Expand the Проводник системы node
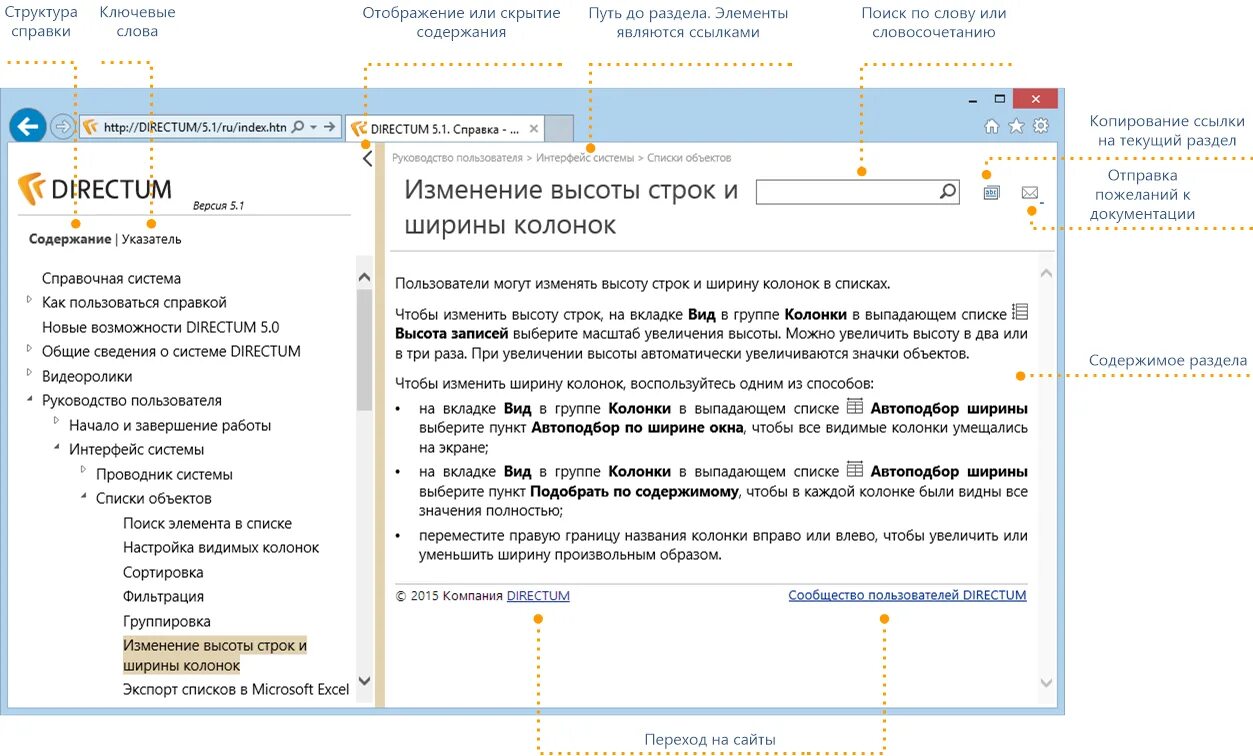Viewport: 1253px width, 756px height. pyautogui.click(x=83, y=470)
